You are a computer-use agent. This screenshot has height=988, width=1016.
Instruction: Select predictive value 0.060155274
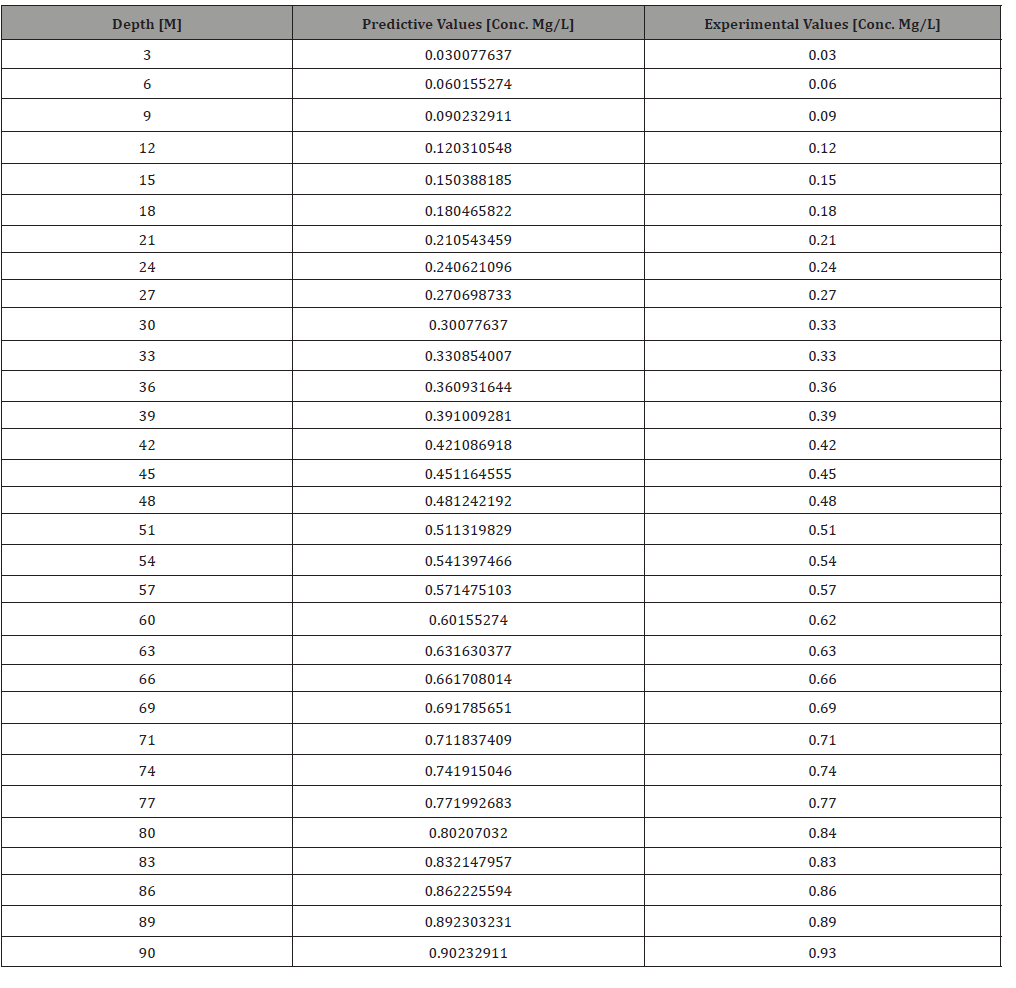pyautogui.click(x=468, y=84)
